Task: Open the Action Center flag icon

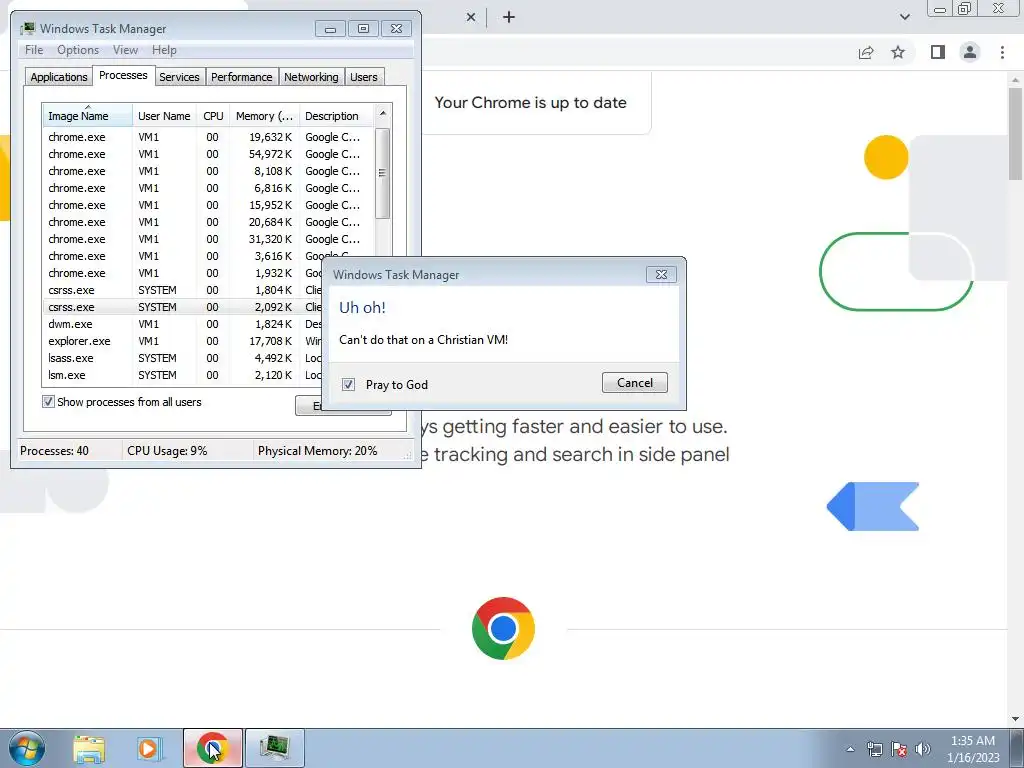Action: 899,749
